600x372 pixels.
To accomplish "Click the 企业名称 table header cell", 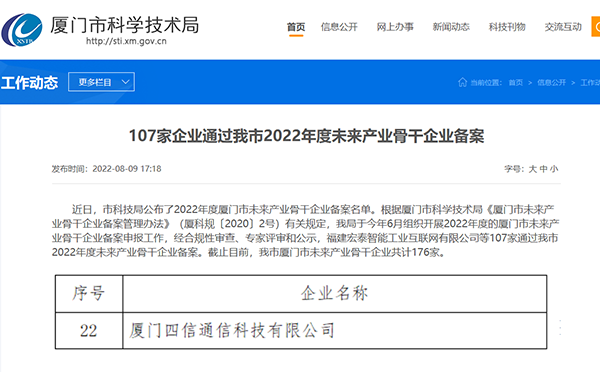I will (x=334, y=294).
